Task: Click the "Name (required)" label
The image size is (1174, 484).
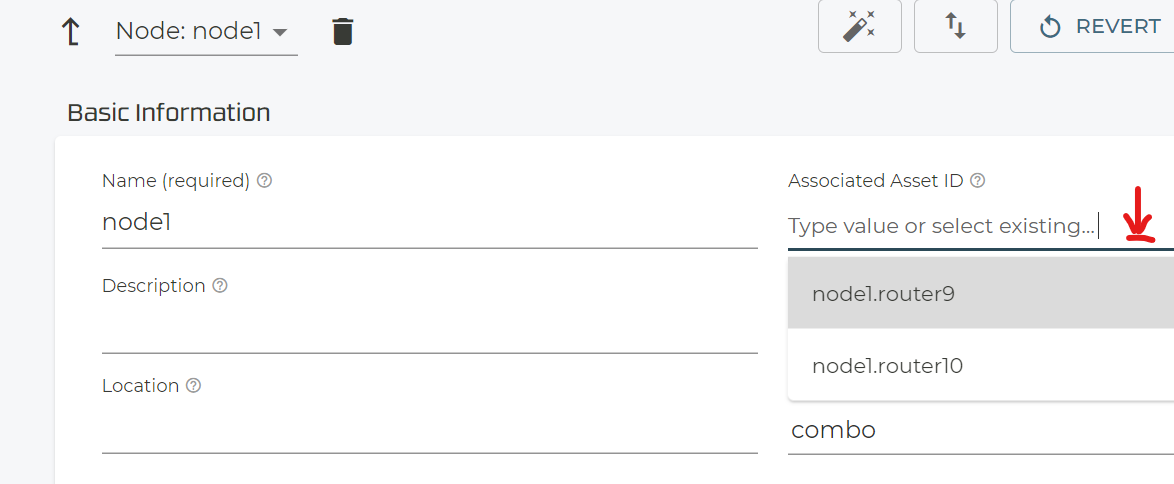Action: coord(175,181)
